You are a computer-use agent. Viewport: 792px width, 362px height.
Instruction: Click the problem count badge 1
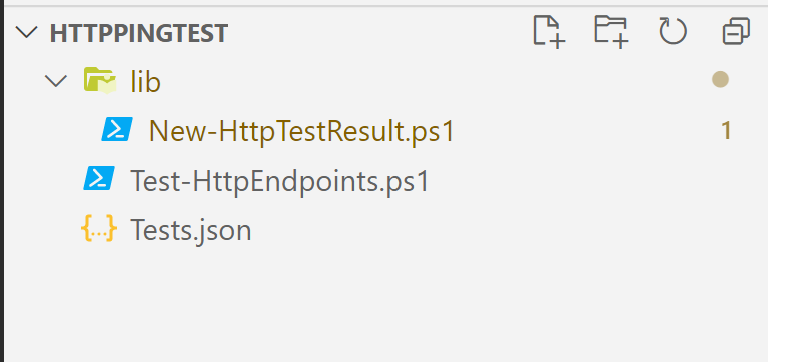pos(726,130)
